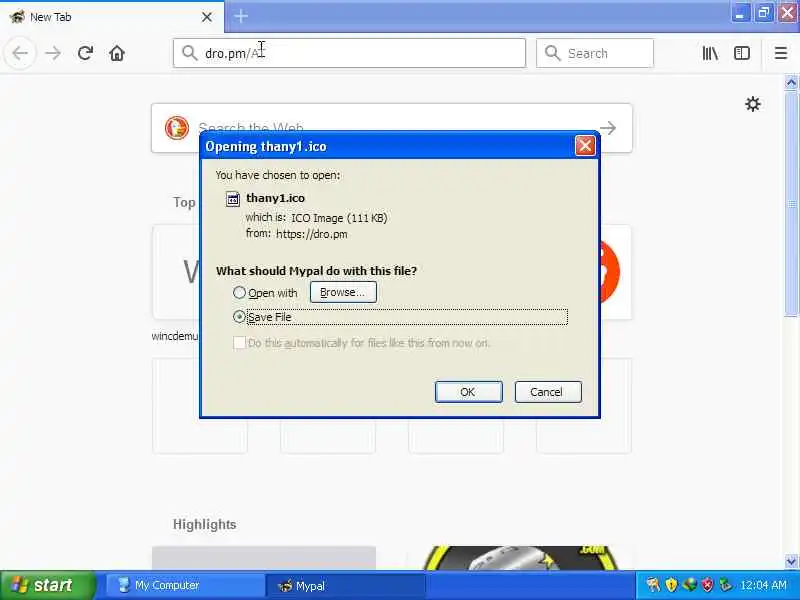Viewport: 800px width, 600px height.
Task: Open the home page icon
Action: [x=117, y=53]
